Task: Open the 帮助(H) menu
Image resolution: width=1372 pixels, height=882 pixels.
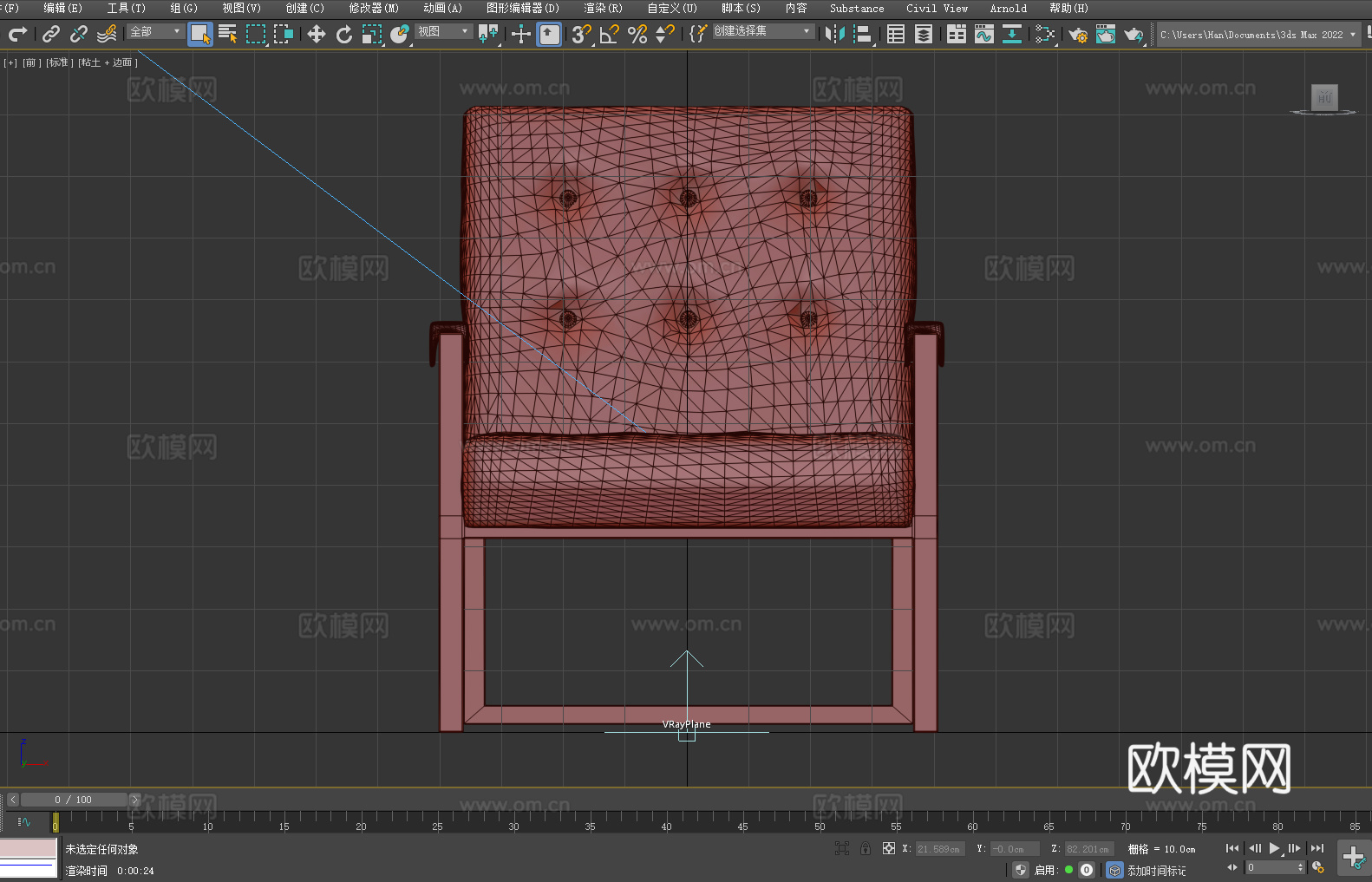Action: pyautogui.click(x=1068, y=8)
